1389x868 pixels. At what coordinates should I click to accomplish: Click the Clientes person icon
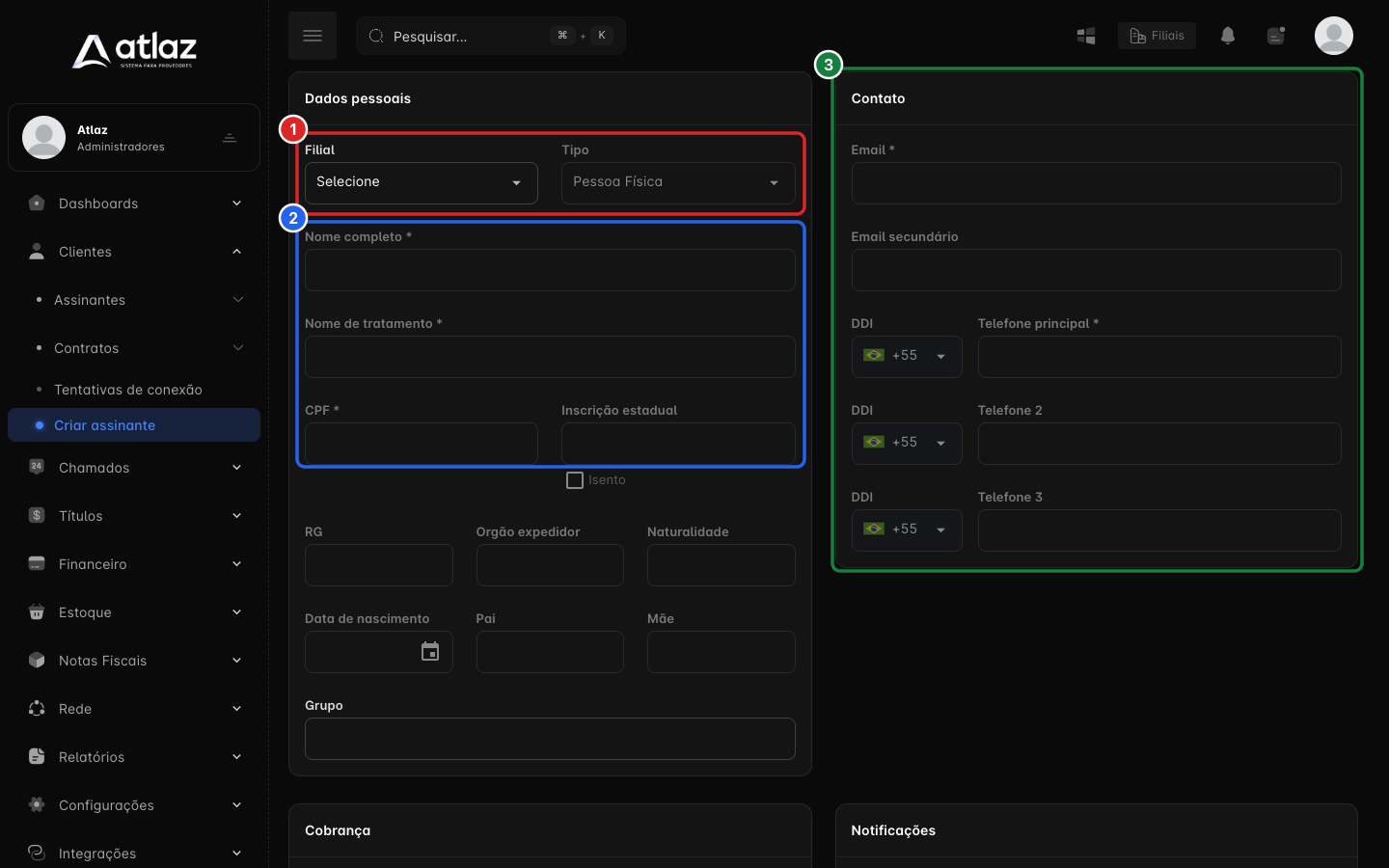[37, 252]
